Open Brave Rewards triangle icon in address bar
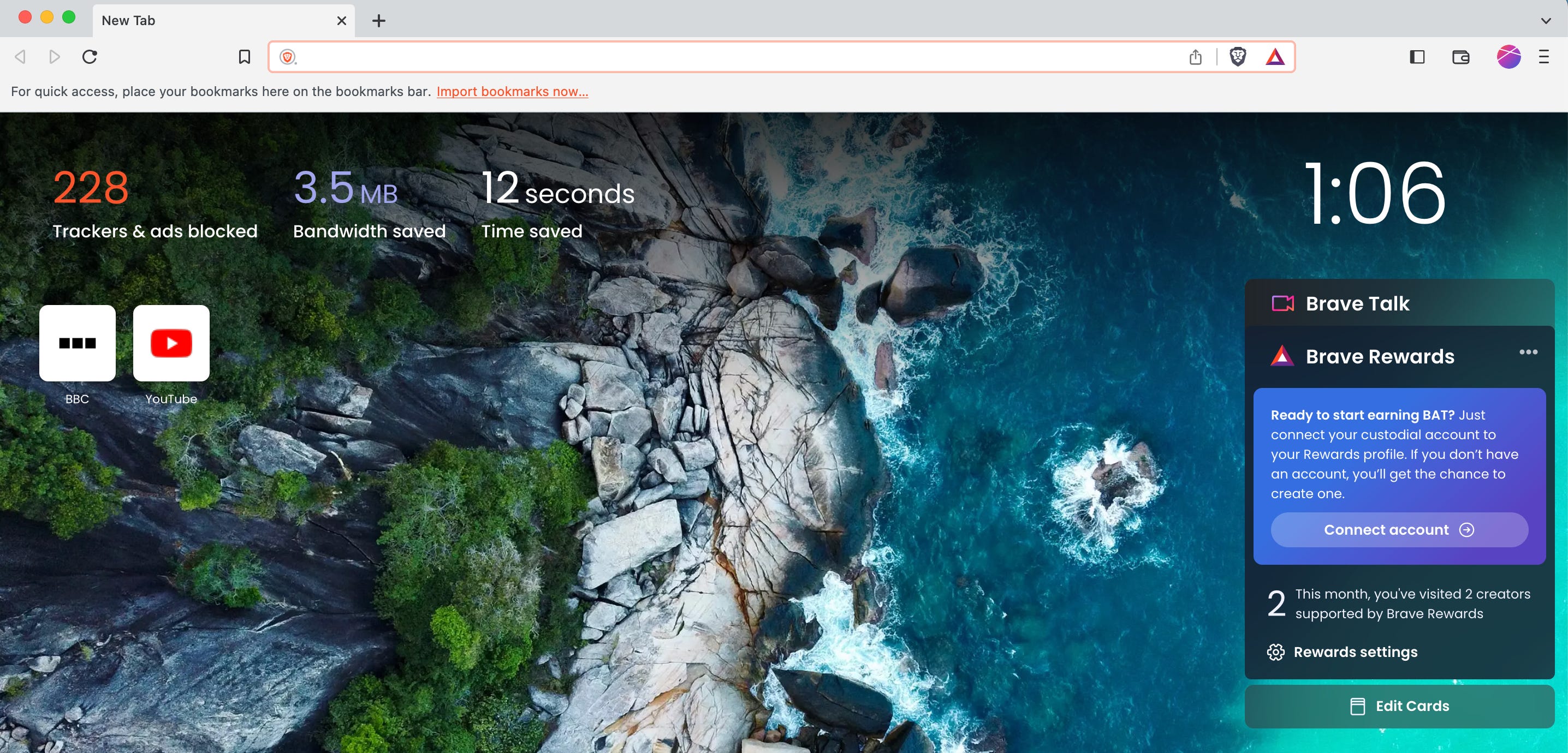The image size is (1568, 753). tap(1275, 57)
